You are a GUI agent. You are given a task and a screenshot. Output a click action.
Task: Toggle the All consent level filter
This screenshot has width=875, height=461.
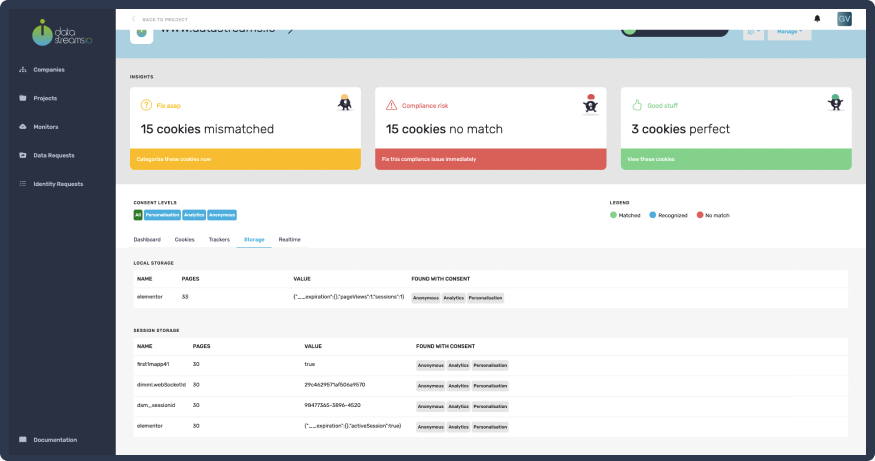pos(138,215)
